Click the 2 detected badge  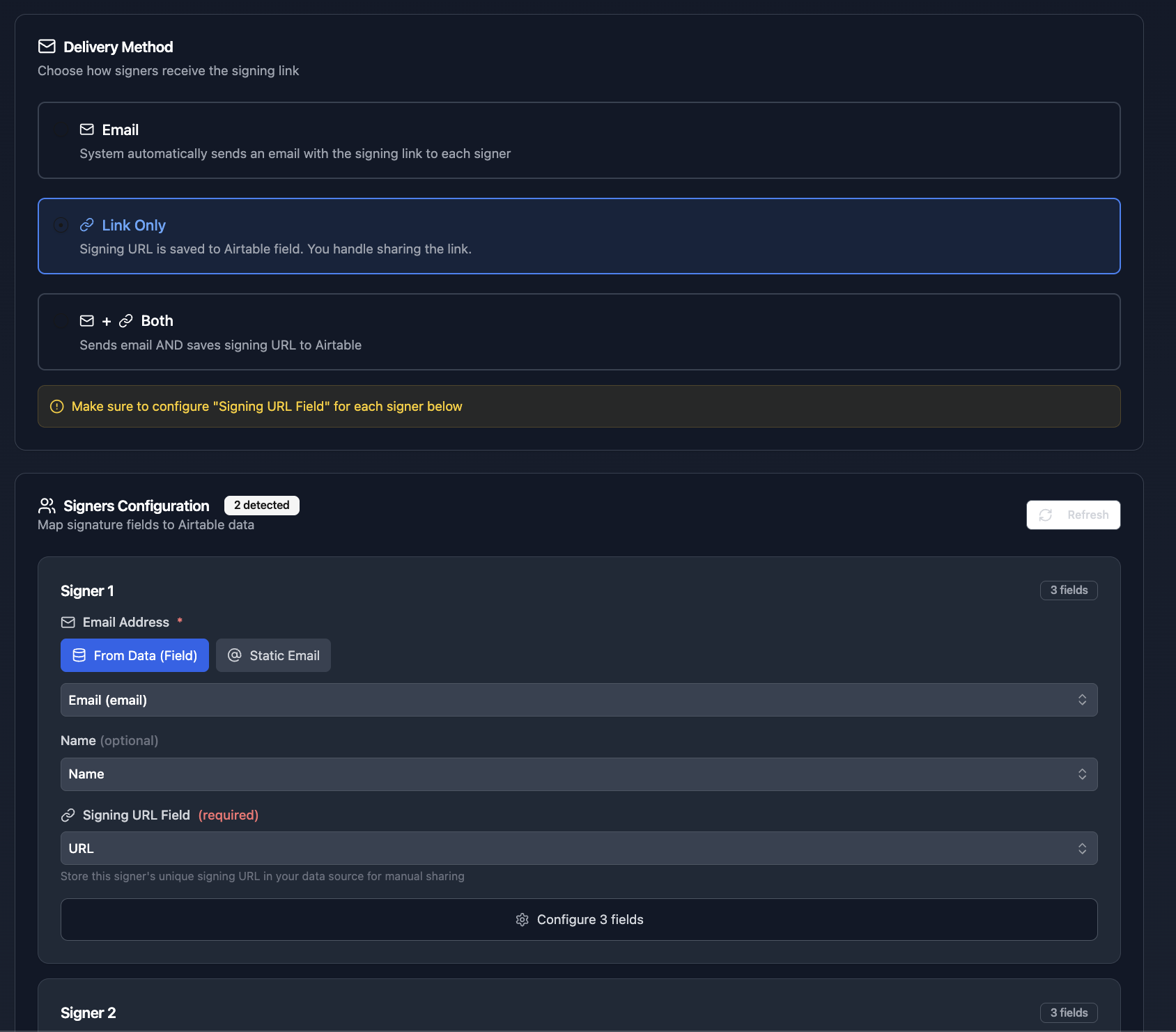[x=261, y=506]
